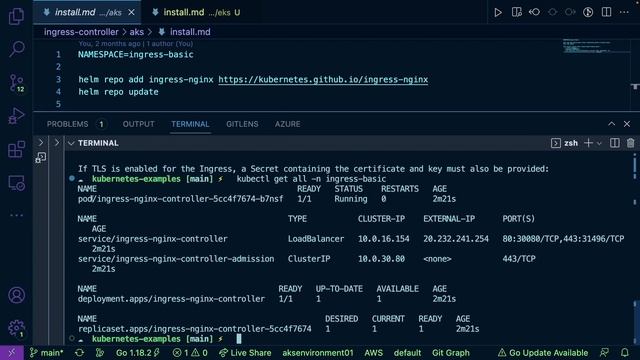640x360 pixels.
Task: Switch to the GITLENS tab
Action: (x=242, y=124)
